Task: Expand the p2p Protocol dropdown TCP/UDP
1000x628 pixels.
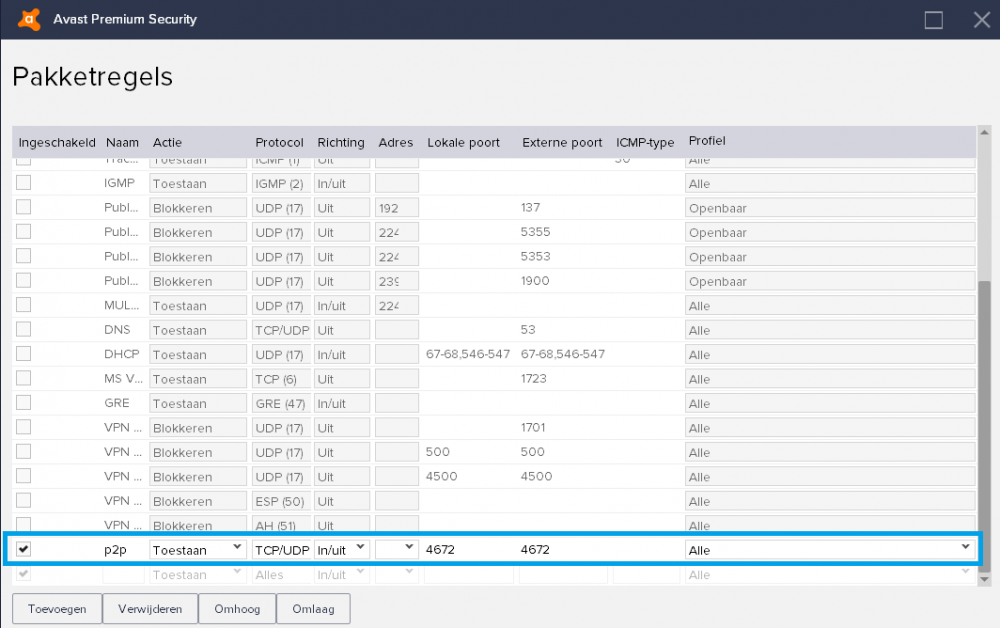Action: pyautogui.click(x=281, y=549)
